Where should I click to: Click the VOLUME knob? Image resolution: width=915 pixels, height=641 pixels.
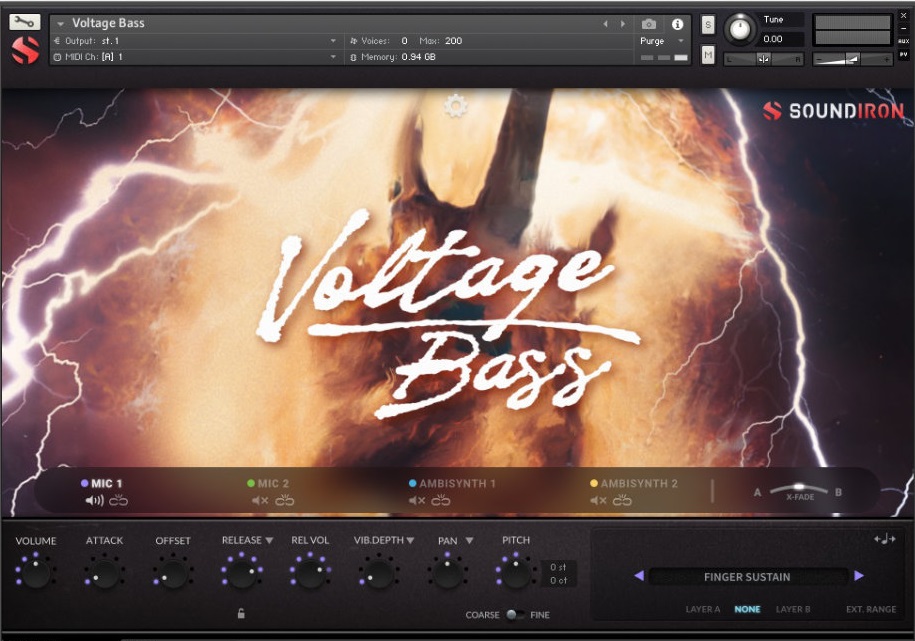(36, 572)
